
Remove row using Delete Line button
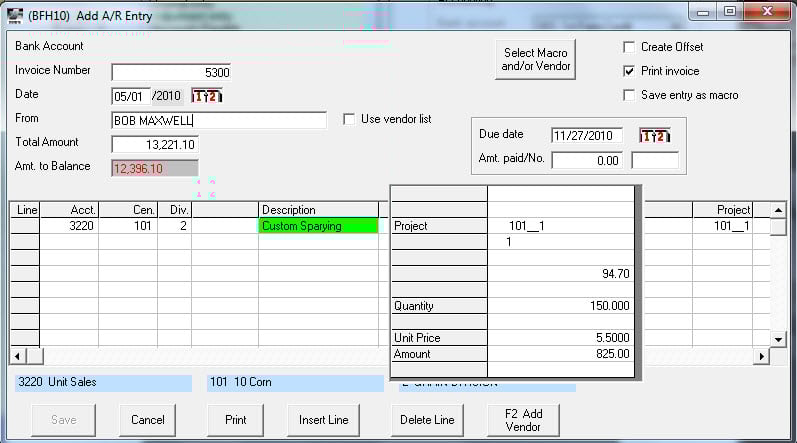(x=426, y=420)
